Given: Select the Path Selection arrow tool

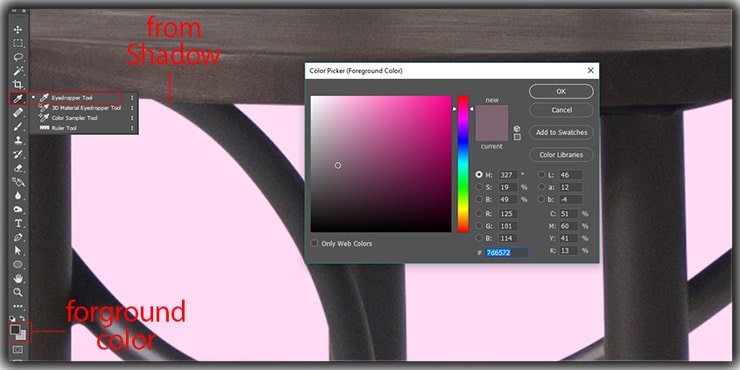Looking at the screenshot, I should pos(18,251).
